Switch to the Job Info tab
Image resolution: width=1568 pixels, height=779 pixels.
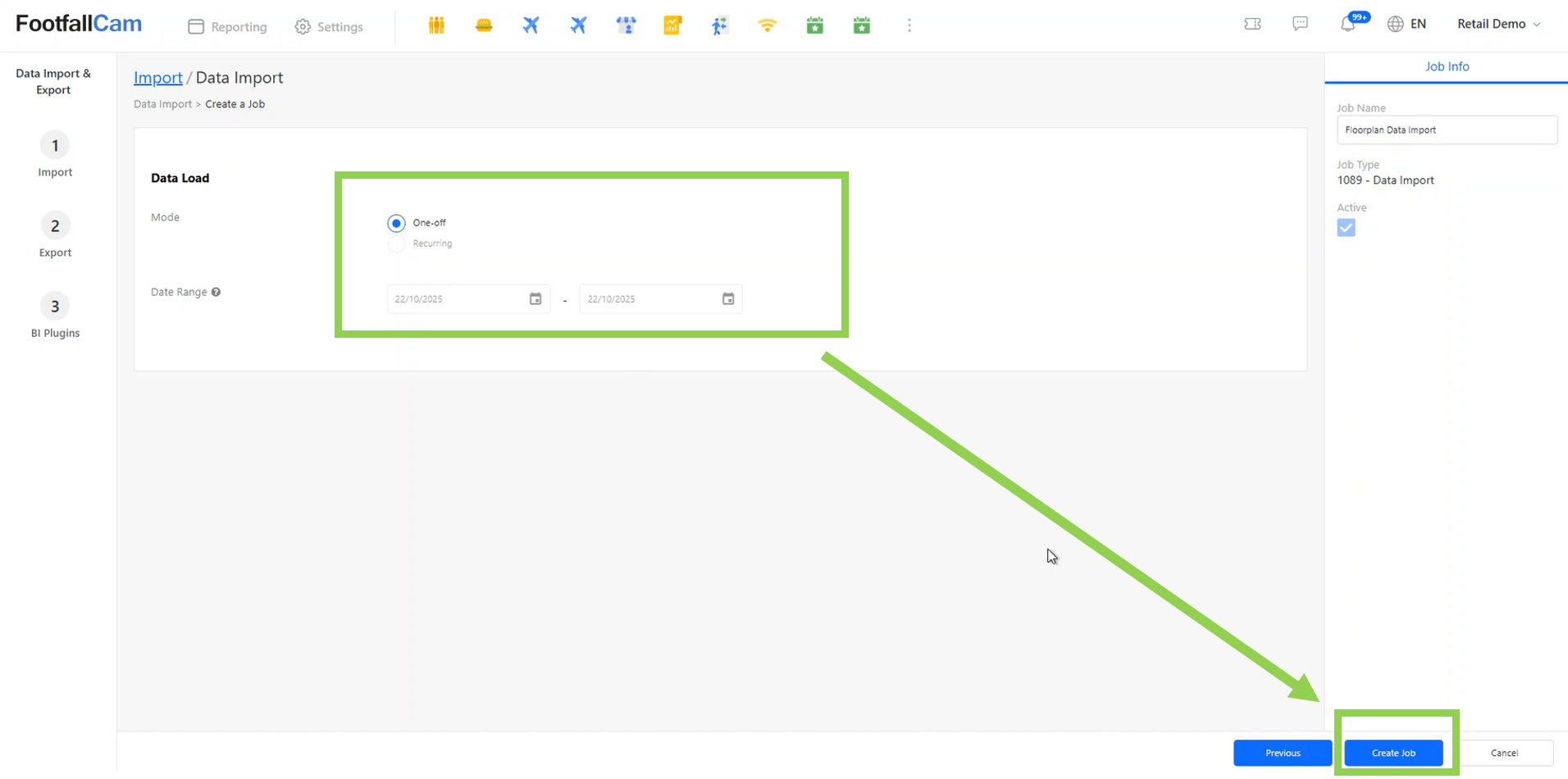[x=1447, y=66]
